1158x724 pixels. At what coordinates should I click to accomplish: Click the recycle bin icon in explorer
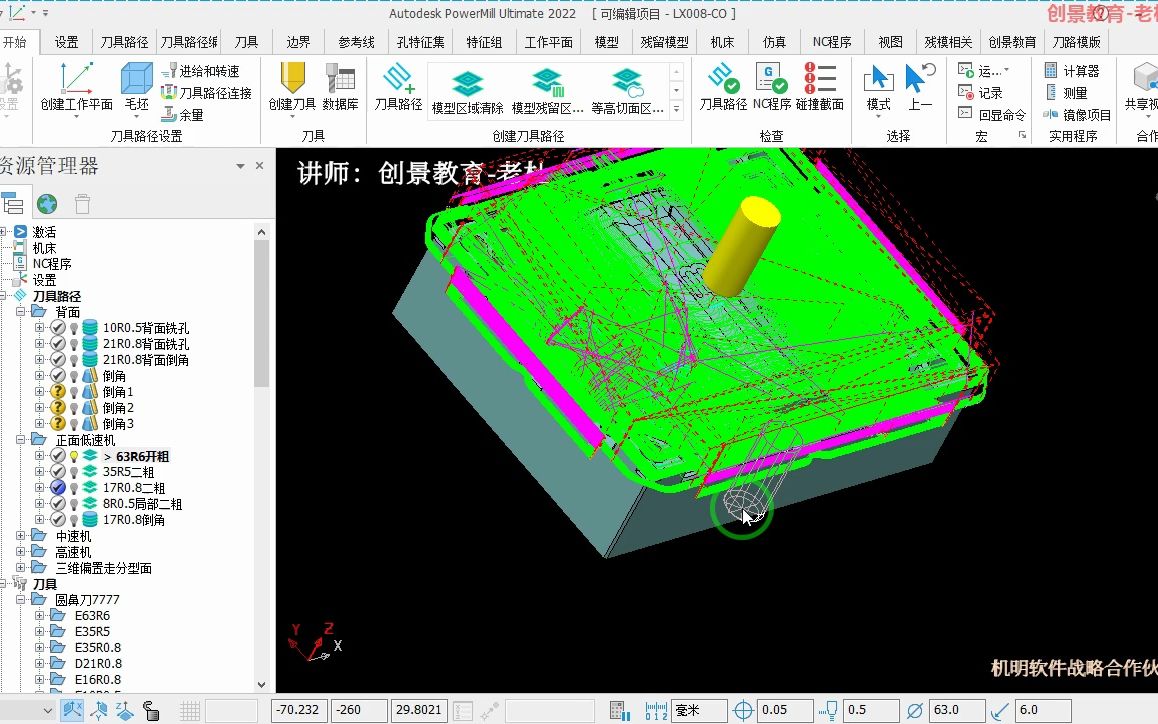tap(82, 203)
